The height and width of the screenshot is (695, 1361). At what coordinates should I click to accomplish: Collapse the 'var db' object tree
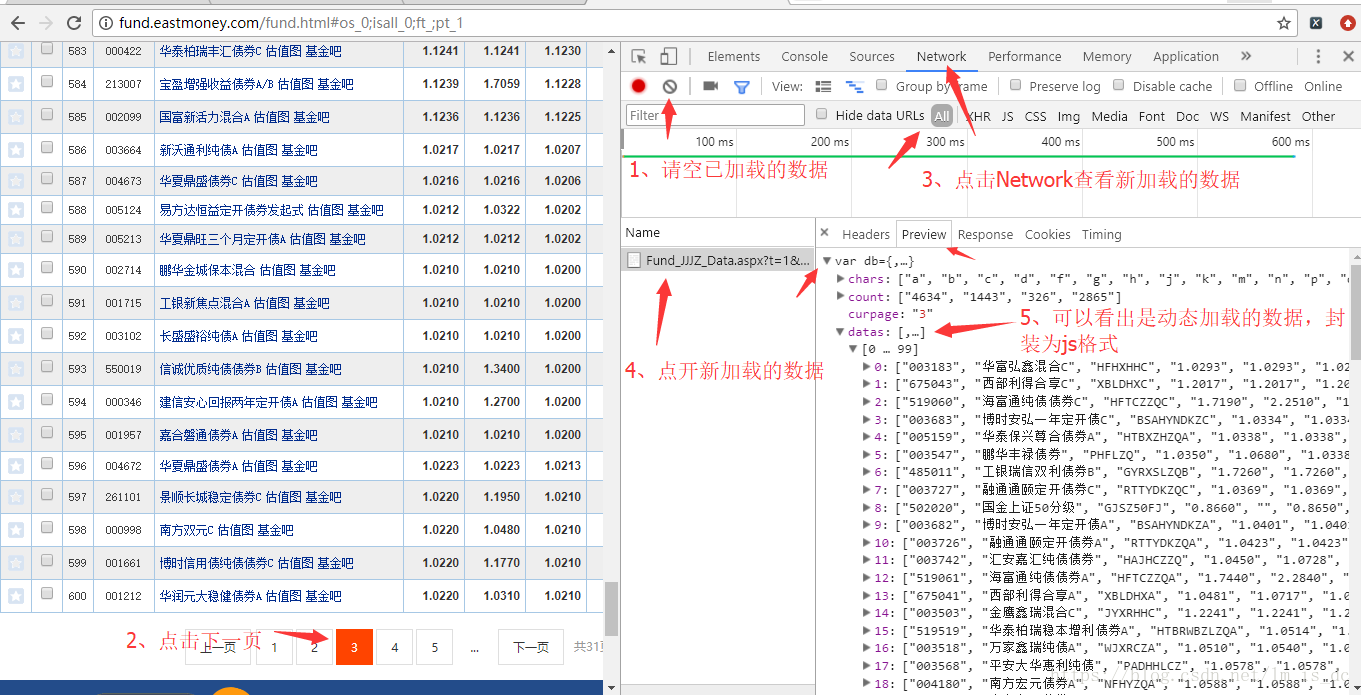tap(827, 261)
